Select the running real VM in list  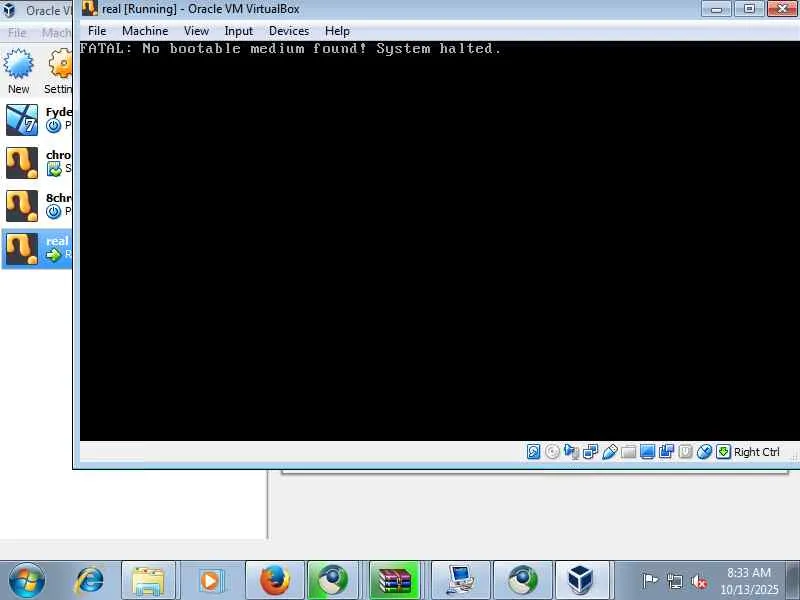[37, 248]
